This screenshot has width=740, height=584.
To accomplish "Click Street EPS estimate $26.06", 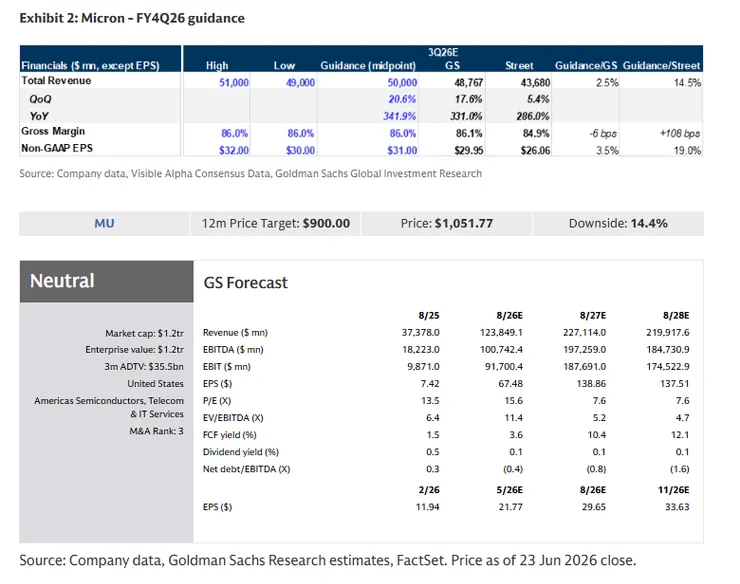I will click(535, 151).
